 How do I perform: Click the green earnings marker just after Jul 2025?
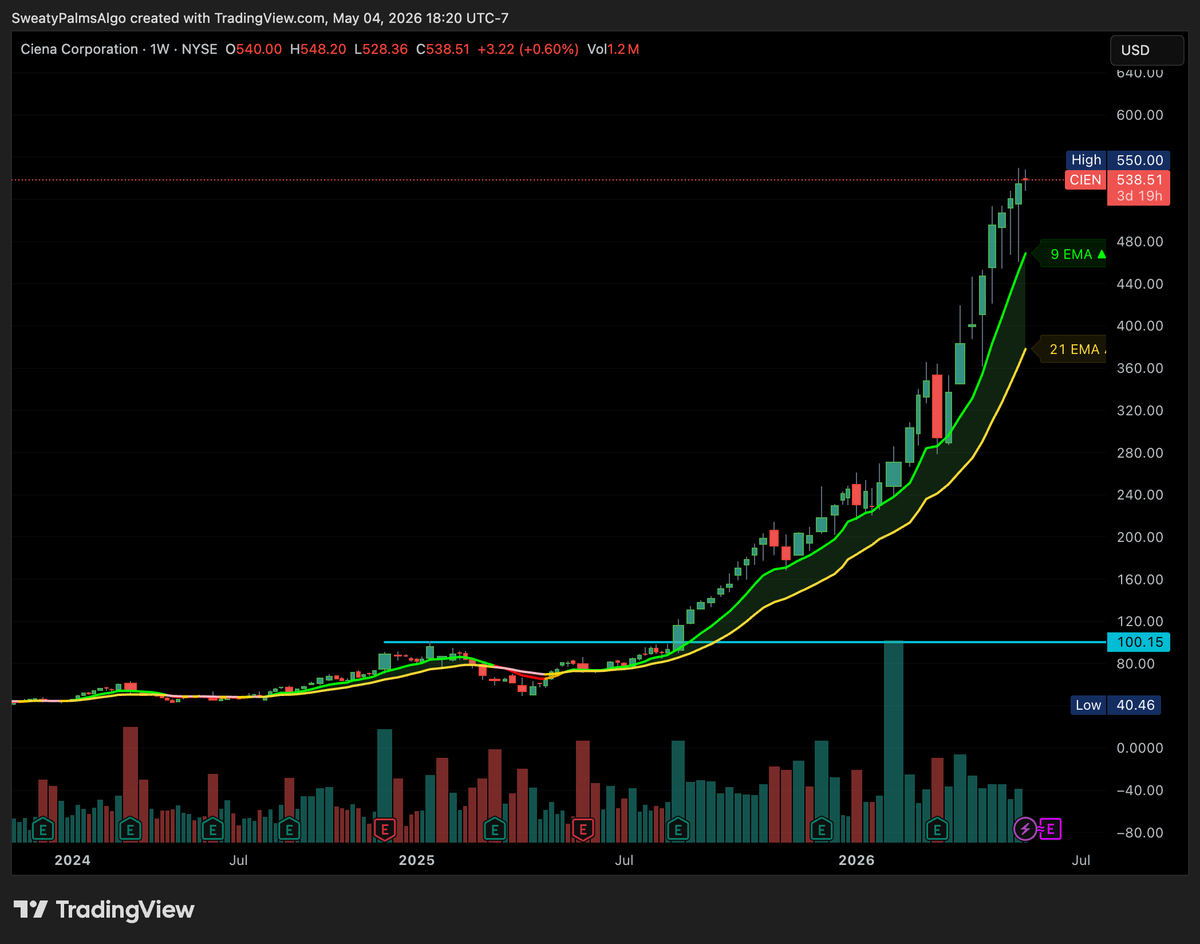click(x=678, y=828)
